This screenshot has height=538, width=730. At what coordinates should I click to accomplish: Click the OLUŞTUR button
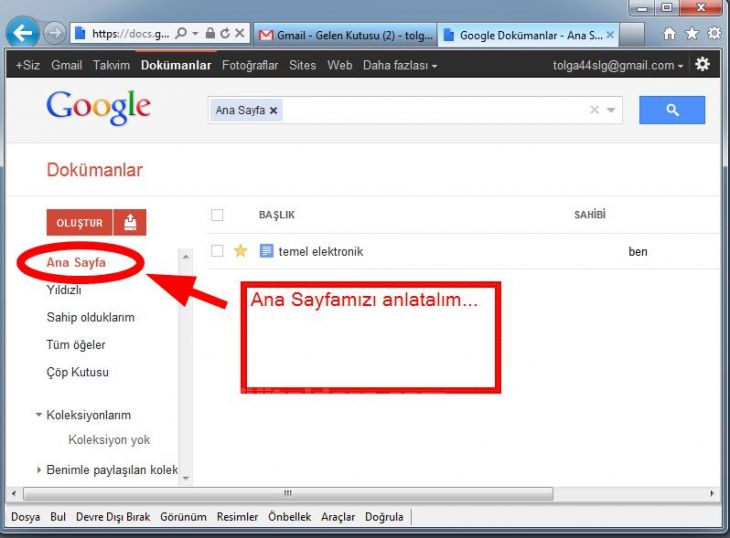[x=80, y=222]
